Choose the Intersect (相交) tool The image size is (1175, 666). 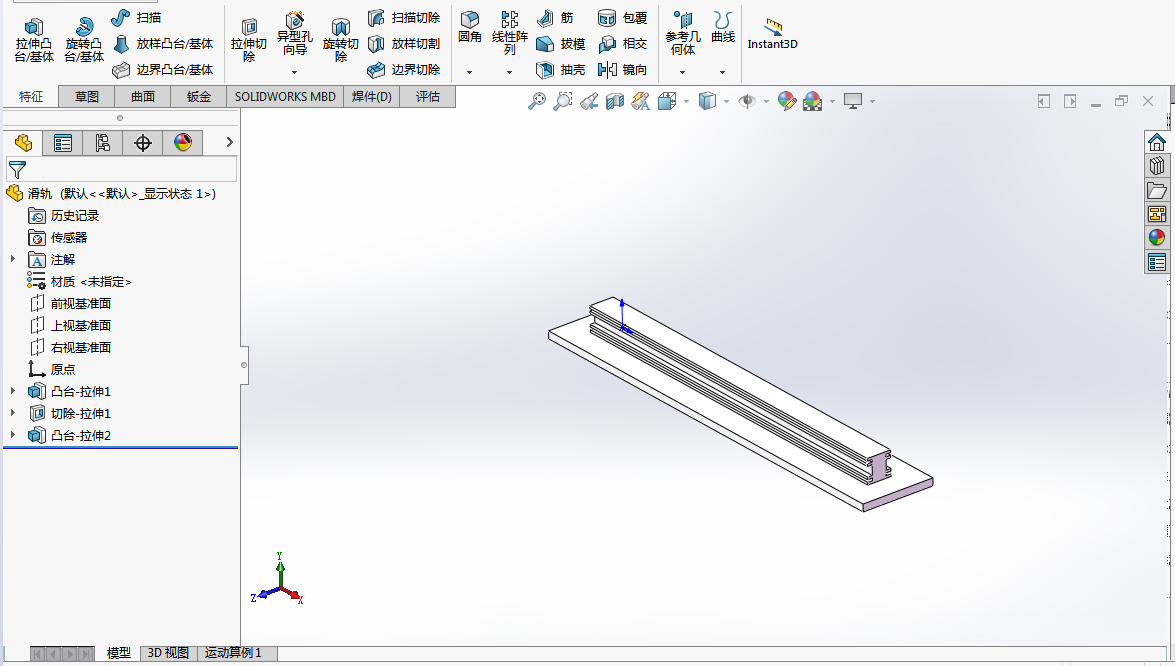(623, 44)
